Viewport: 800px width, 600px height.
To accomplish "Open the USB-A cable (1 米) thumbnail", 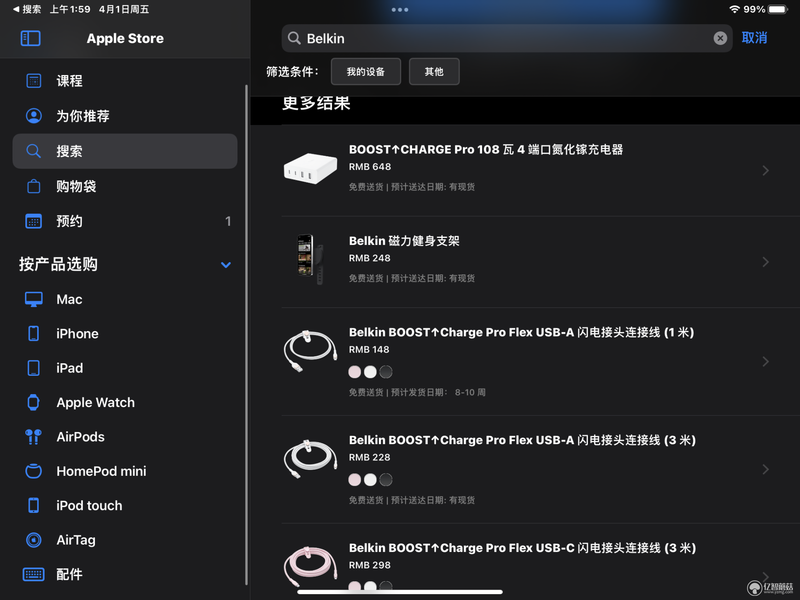I will click(x=310, y=351).
